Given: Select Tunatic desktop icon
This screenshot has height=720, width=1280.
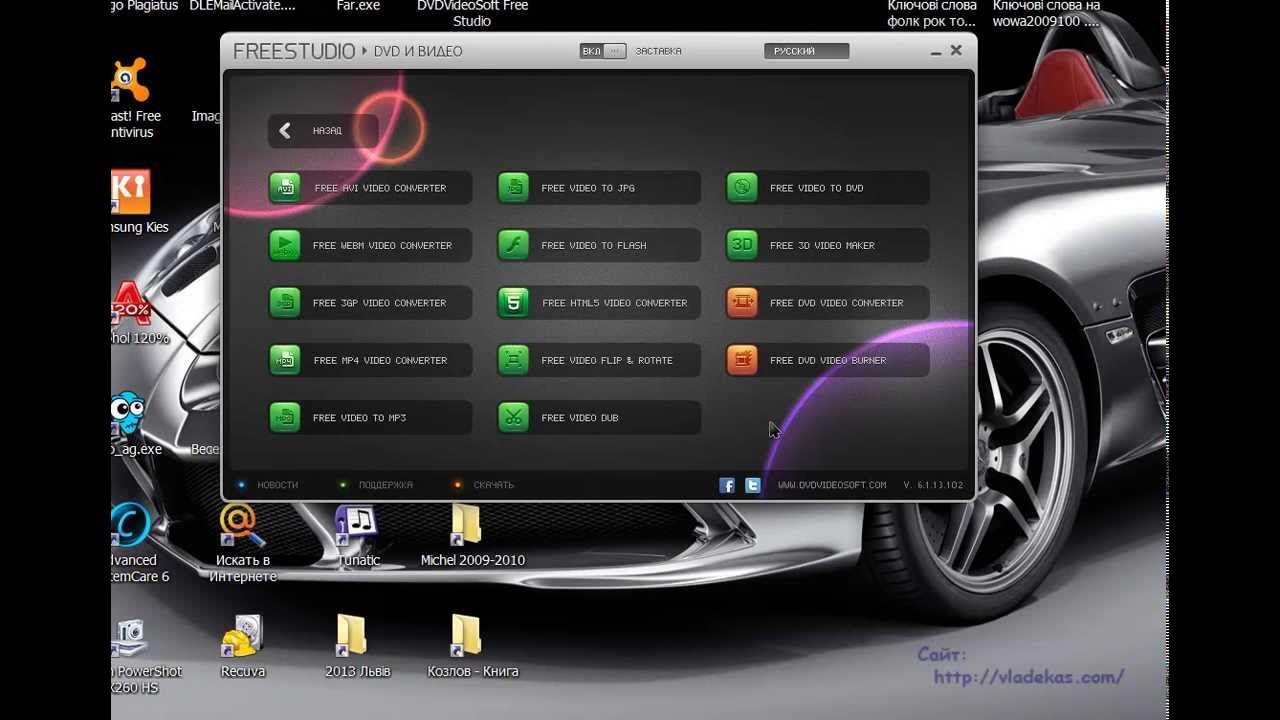Looking at the screenshot, I should (x=356, y=536).
